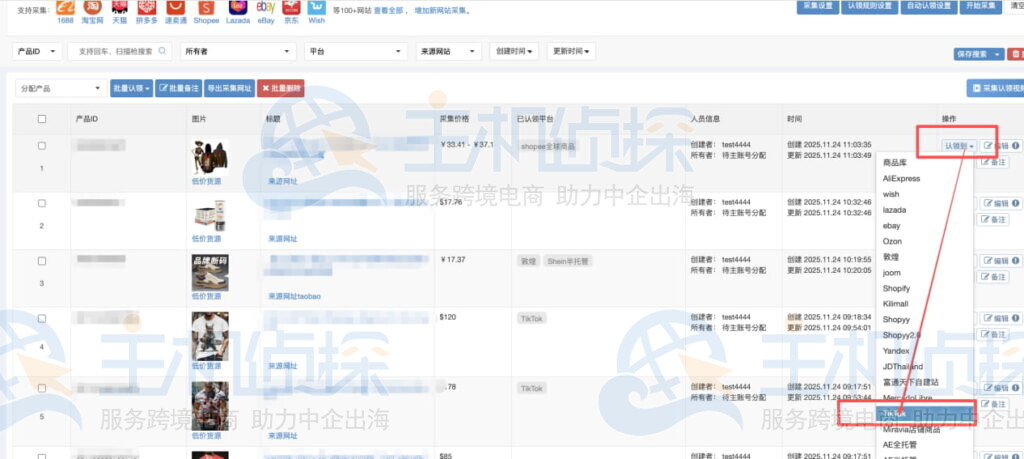Select TikTok from the claim menu
The image size is (1024, 459).
pos(895,412)
